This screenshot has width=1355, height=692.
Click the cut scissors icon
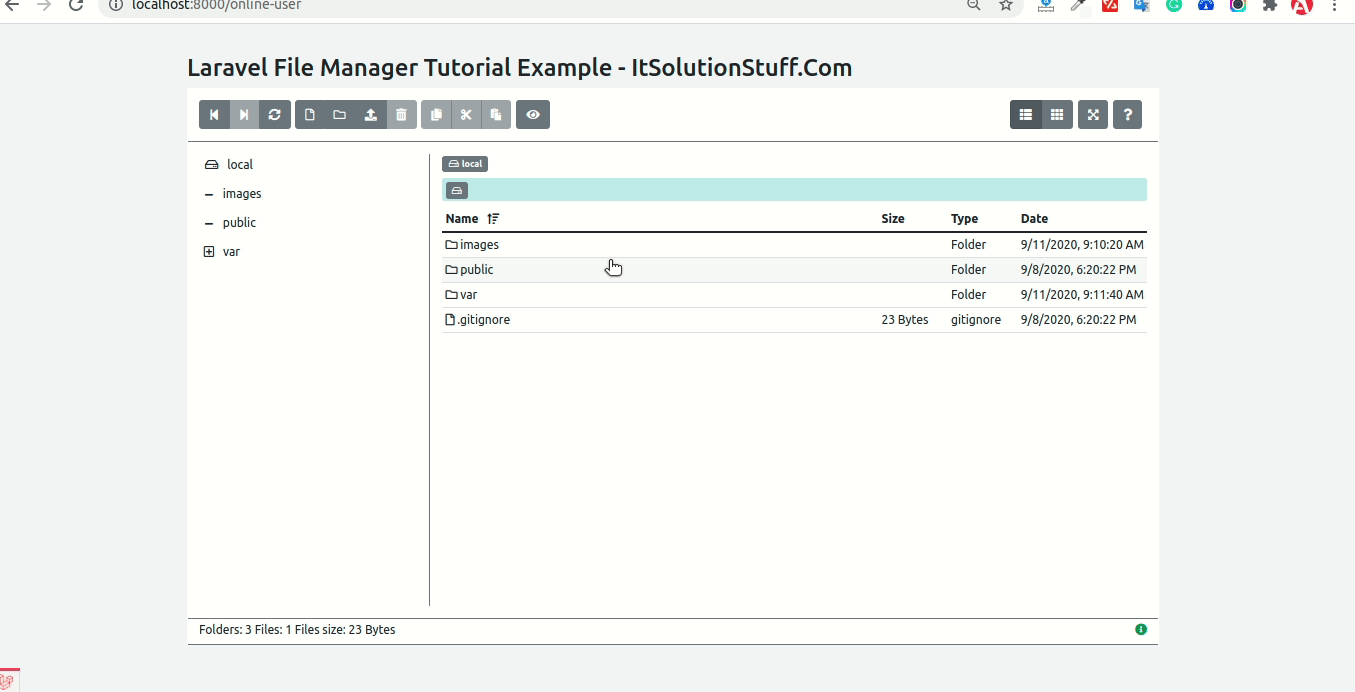pyautogui.click(x=466, y=115)
